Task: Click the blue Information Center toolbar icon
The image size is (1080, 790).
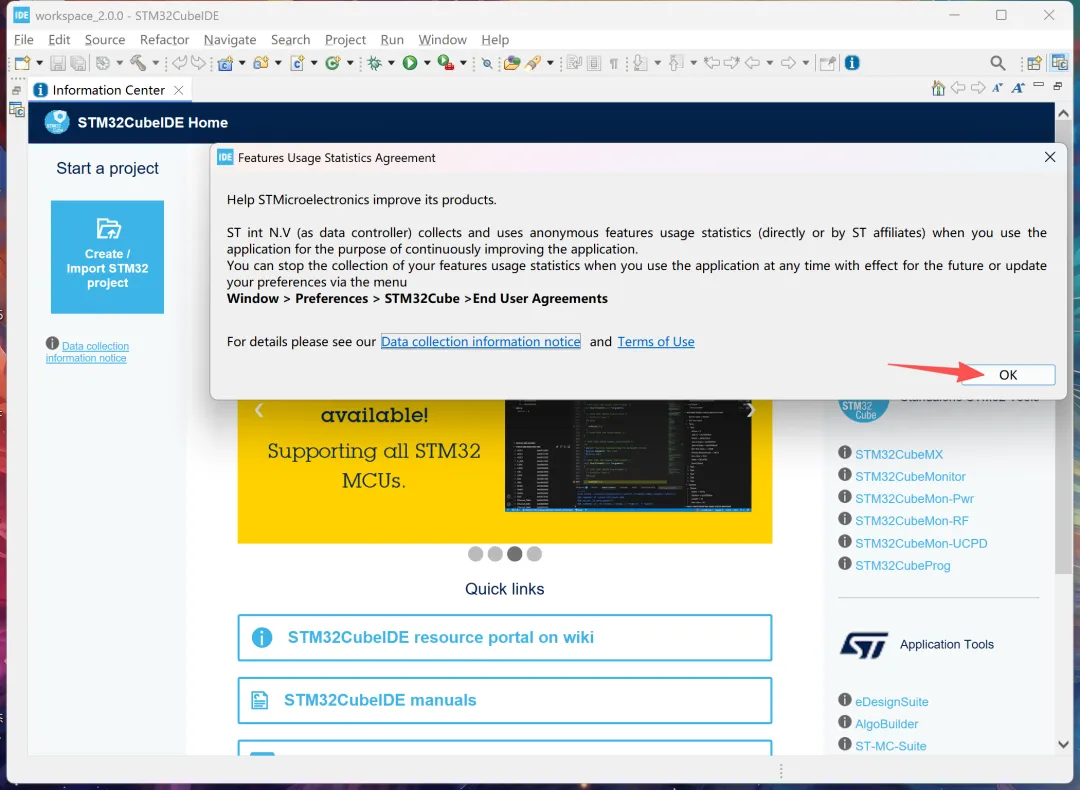Action: [852, 63]
